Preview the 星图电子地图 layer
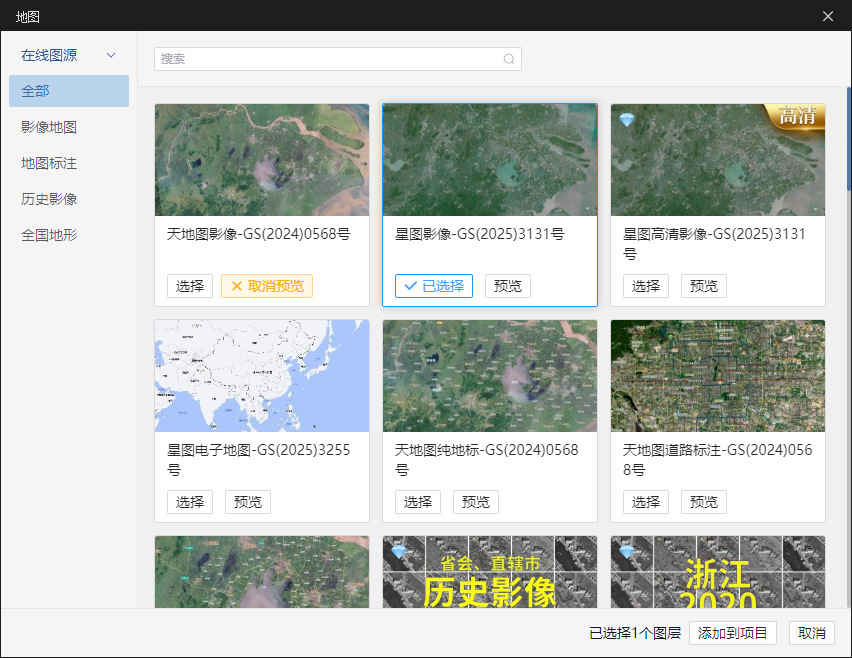Image resolution: width=852 pixels, height=658 pixels. point(247,501)
